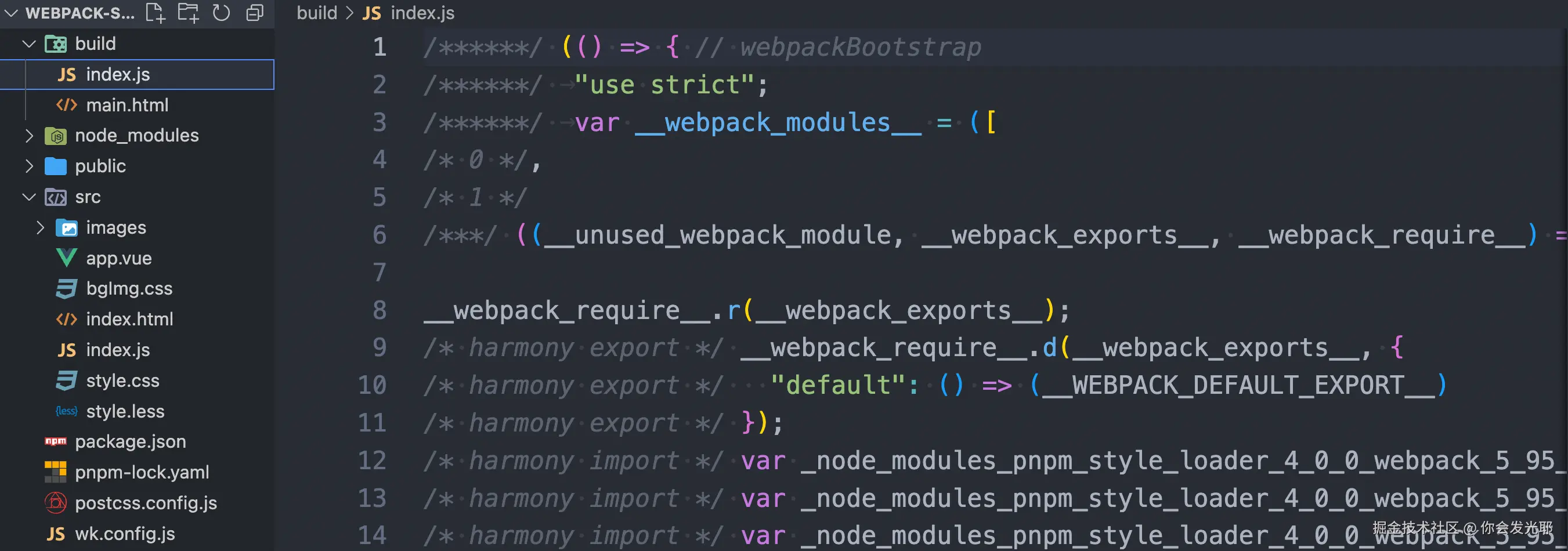
Task: Expand the node_modules folder chevron
Action: (28, 135)
